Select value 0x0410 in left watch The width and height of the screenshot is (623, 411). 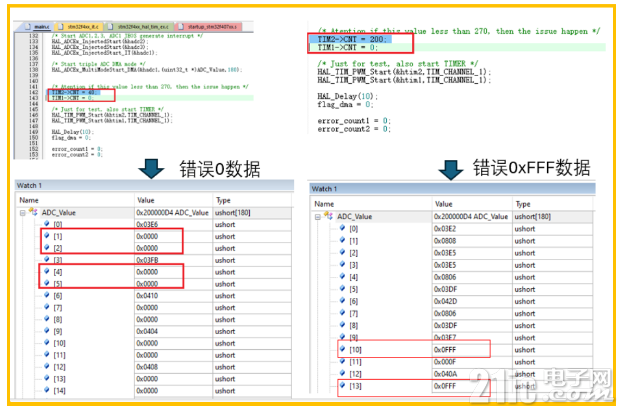[x=147, y=296]
